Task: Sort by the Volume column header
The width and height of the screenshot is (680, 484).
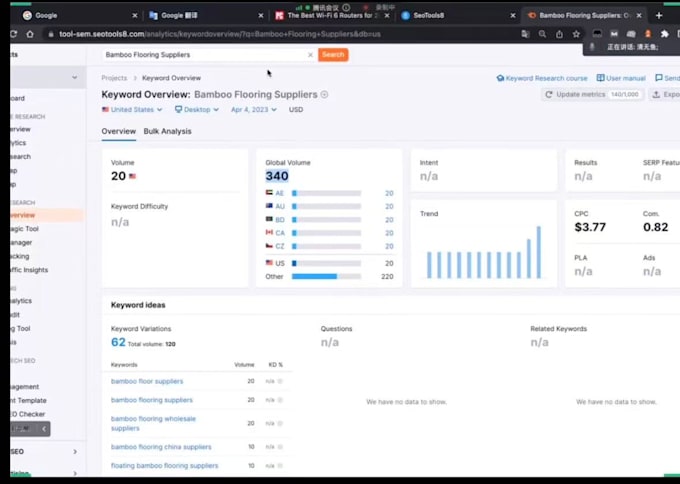Action: (x=244, y=365)
